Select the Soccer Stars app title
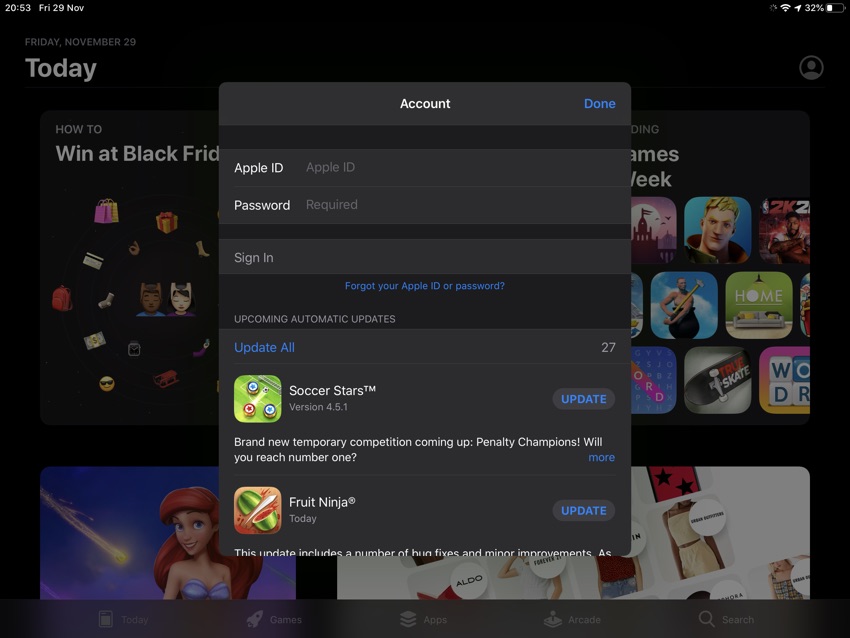 coord(332,390)
